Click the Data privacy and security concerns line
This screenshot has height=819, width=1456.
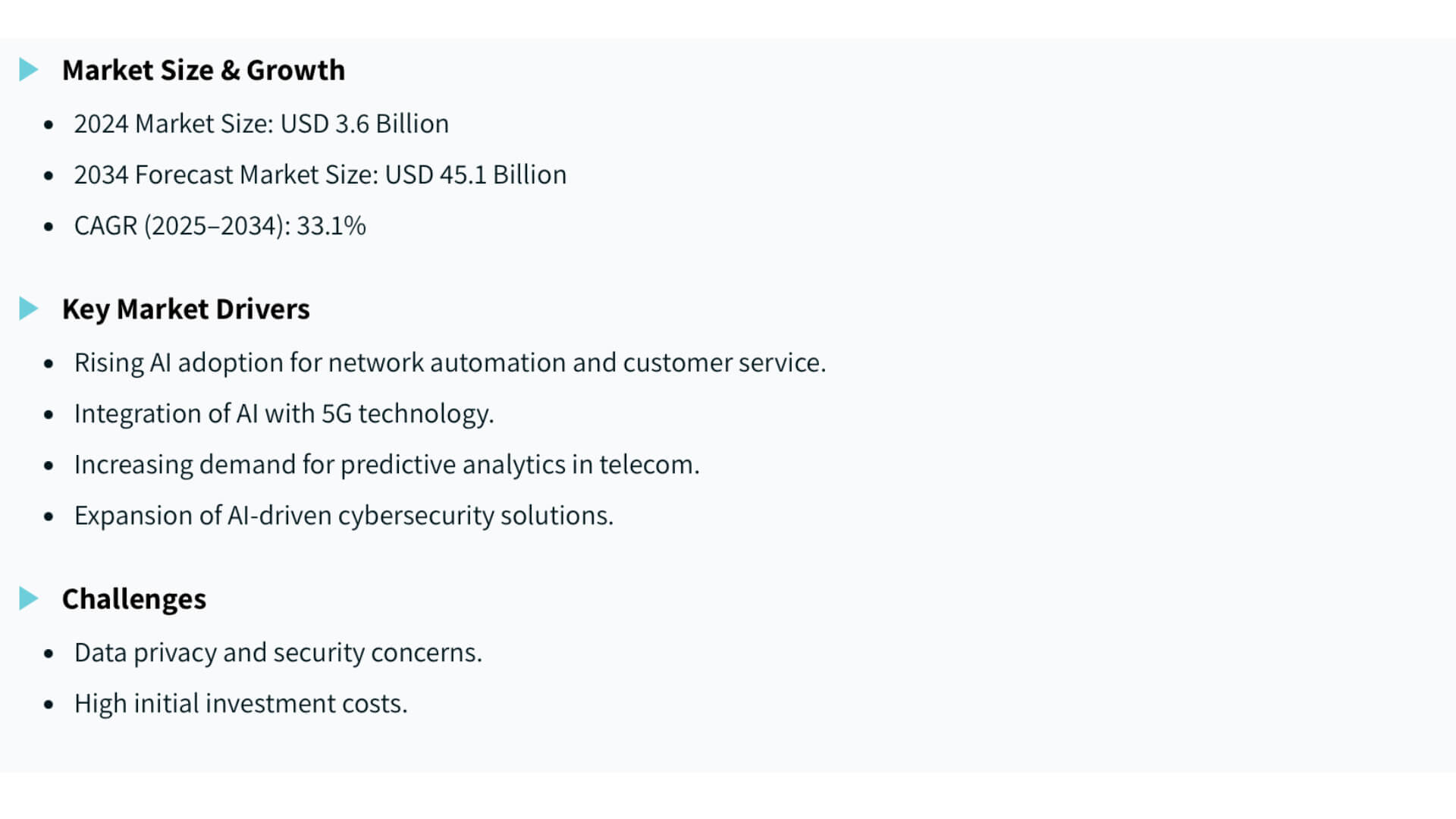click(x=278, y=652)
